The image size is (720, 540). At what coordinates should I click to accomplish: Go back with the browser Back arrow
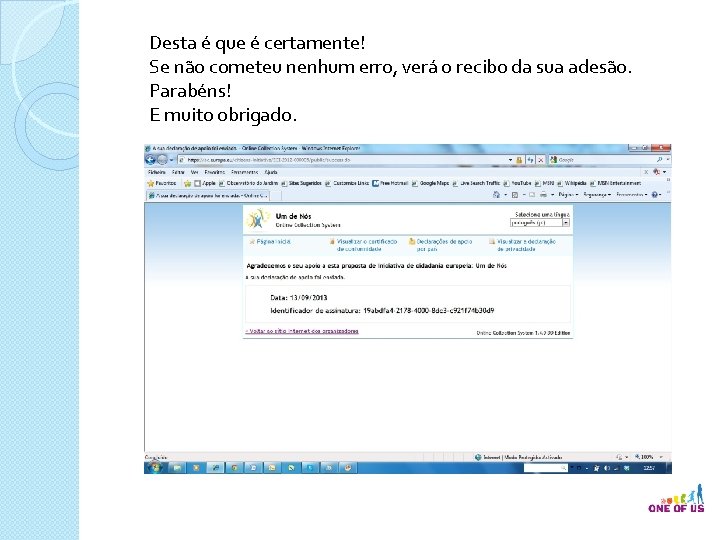(x=150, y=160)
